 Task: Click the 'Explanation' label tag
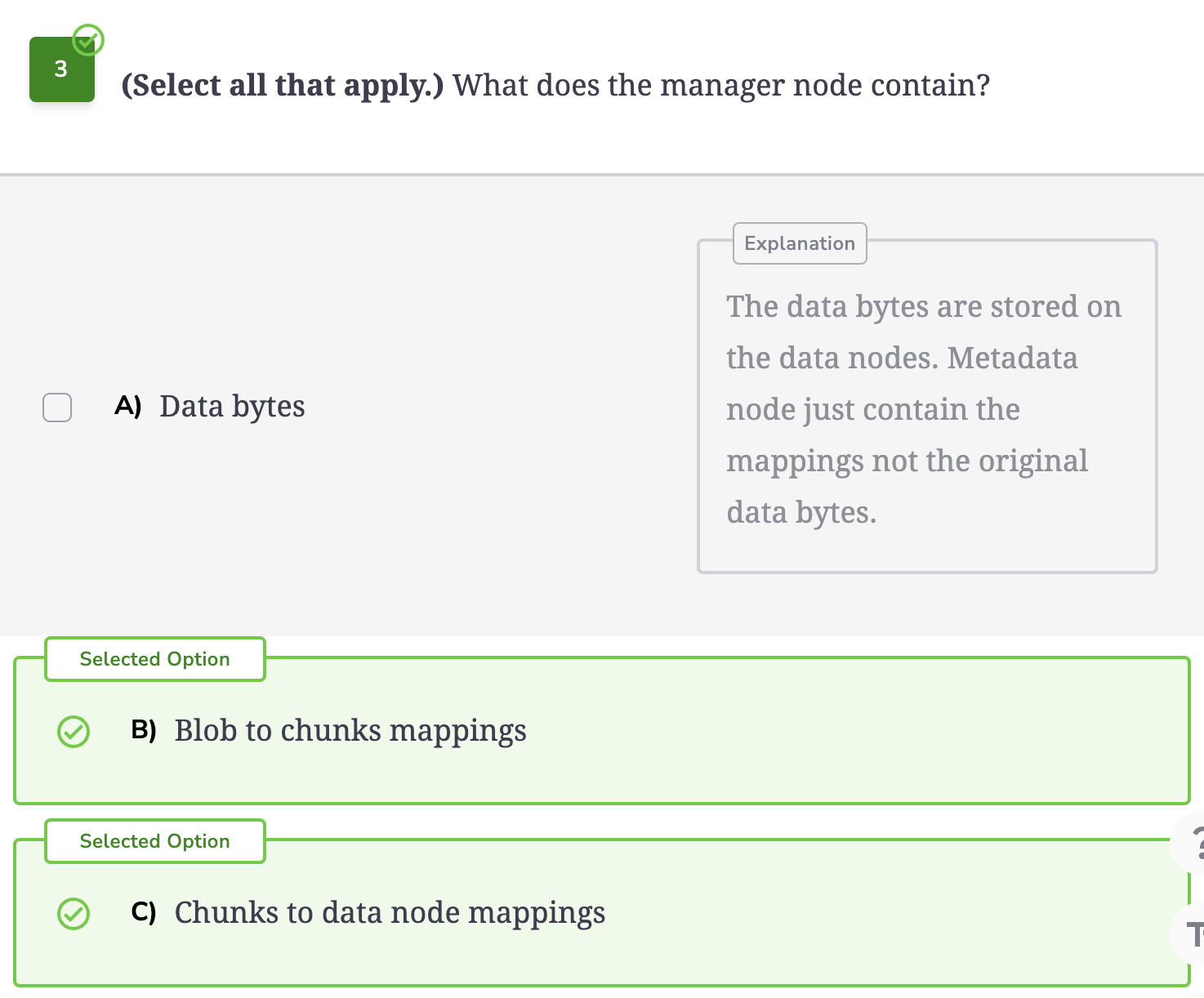800,243
